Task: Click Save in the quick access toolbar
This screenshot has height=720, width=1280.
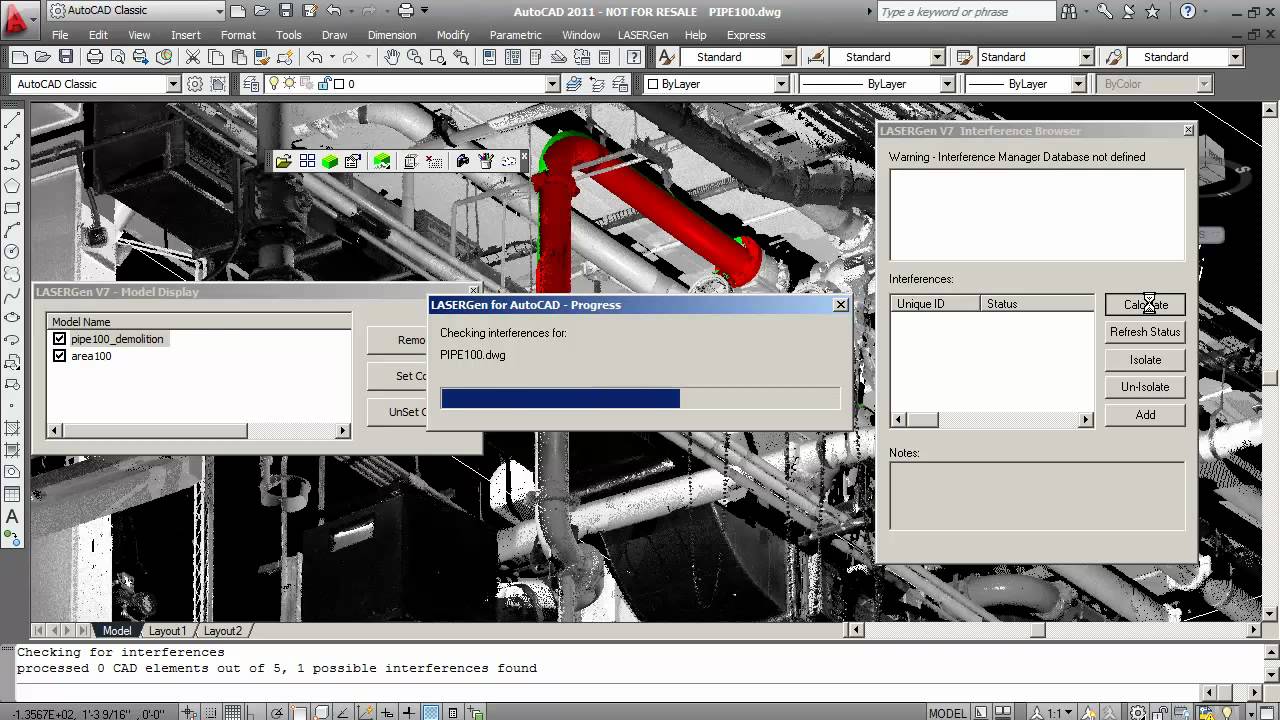Action: 285,11
